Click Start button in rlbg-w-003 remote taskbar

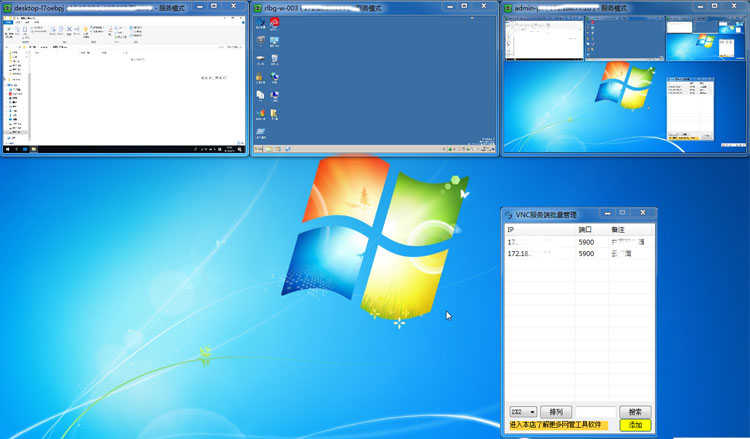258,149
